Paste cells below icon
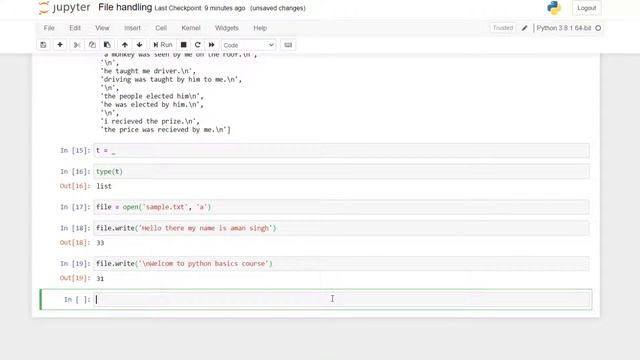The height and width of the screenshot is (360, 640). click(107, 45)
